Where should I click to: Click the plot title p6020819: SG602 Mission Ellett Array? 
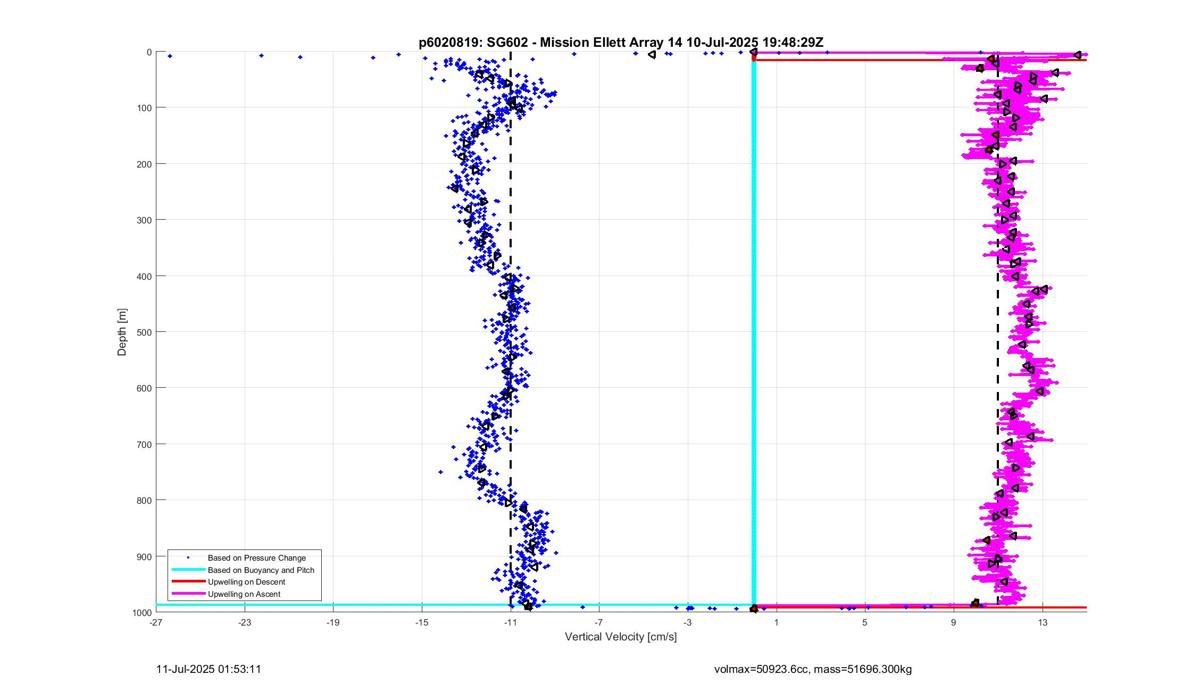(x=621, y=42)
